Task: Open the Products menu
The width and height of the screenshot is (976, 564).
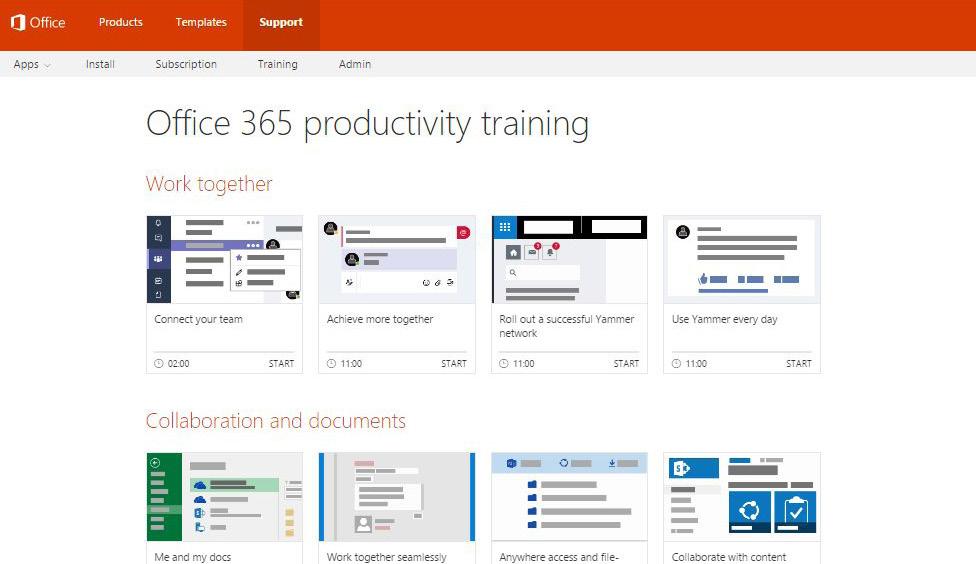Action: click(x=121, y=22)
